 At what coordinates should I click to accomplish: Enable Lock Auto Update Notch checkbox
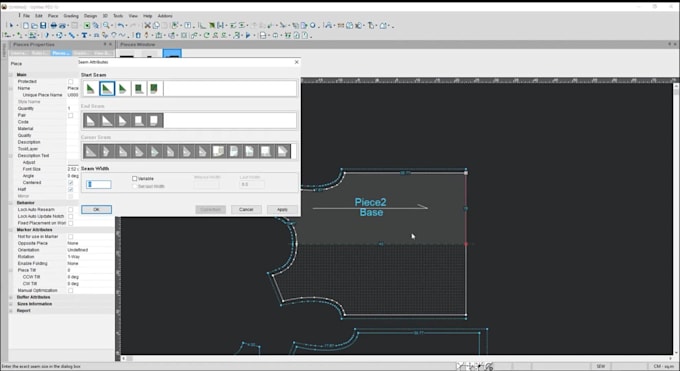[x=70, y=216]
